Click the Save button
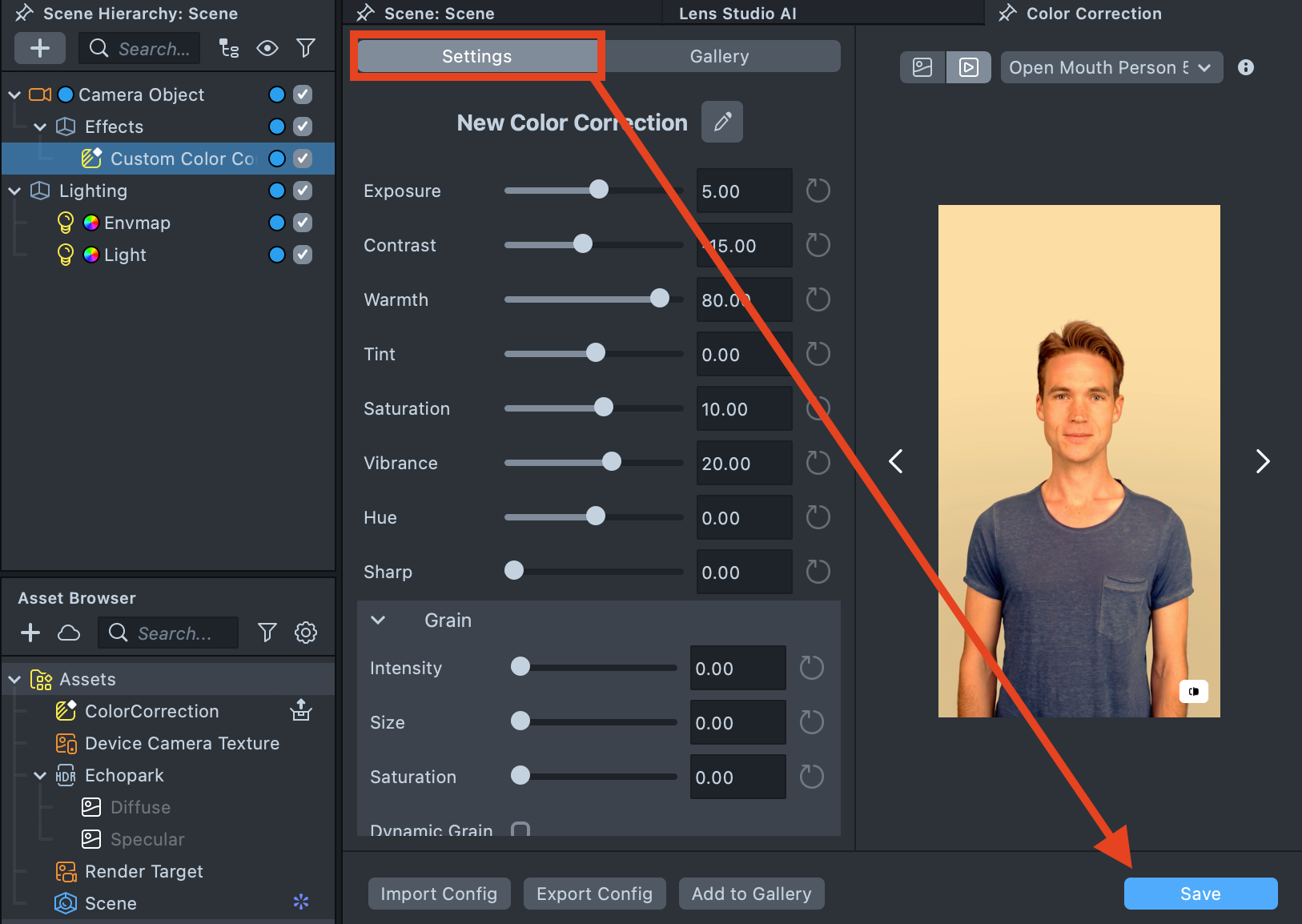Viewport: 1302px width, 924px height. tap(1200, 894)
